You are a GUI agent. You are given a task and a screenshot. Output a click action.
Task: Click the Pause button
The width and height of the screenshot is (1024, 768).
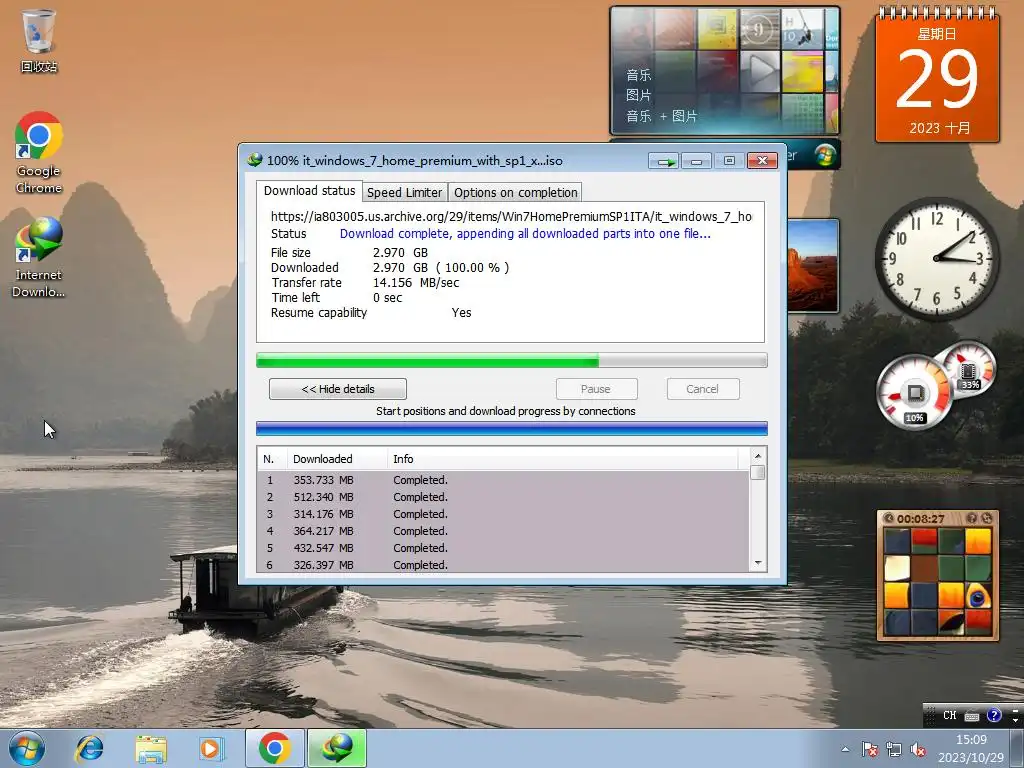(596, 389)
